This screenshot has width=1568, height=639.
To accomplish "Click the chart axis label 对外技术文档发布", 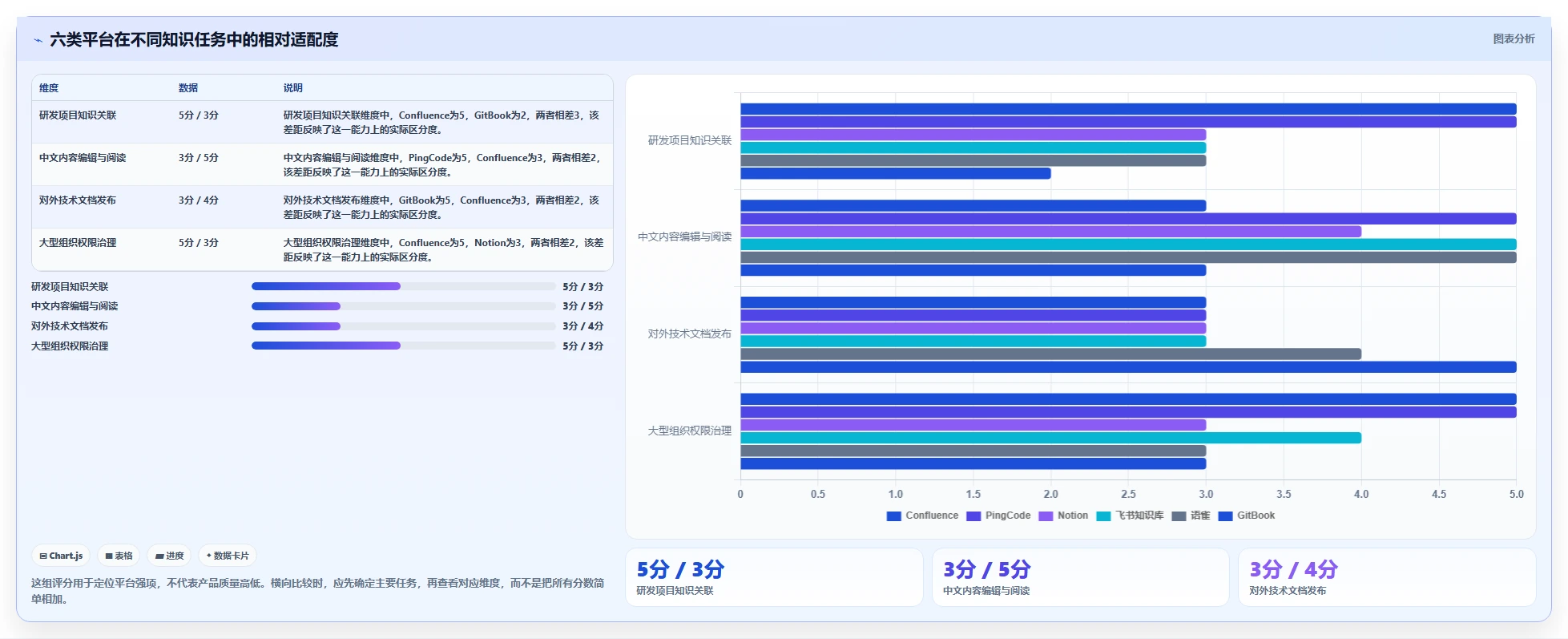I will click(689, 334).
